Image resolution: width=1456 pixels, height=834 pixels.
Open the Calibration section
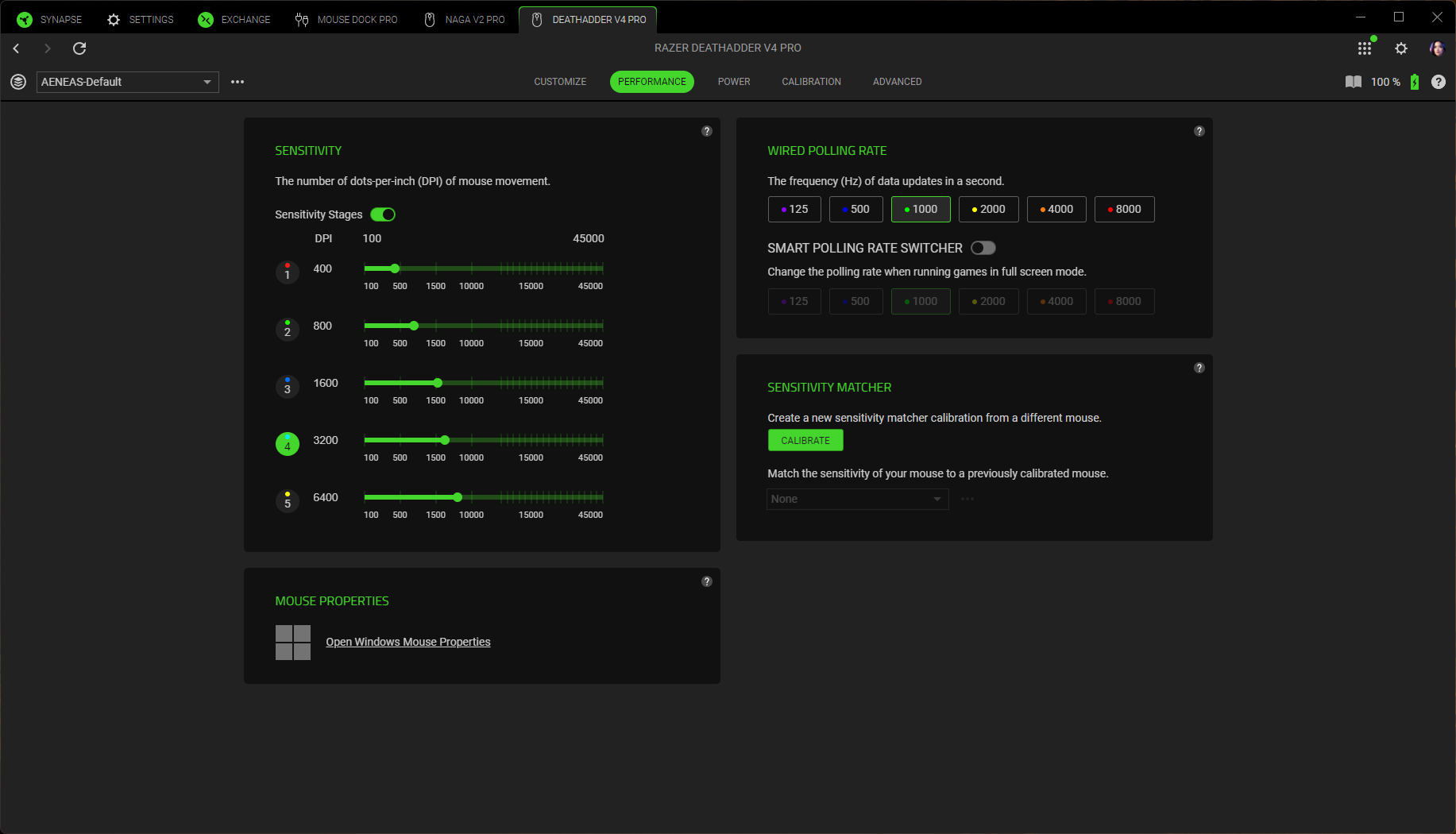(x=811, y=82)
